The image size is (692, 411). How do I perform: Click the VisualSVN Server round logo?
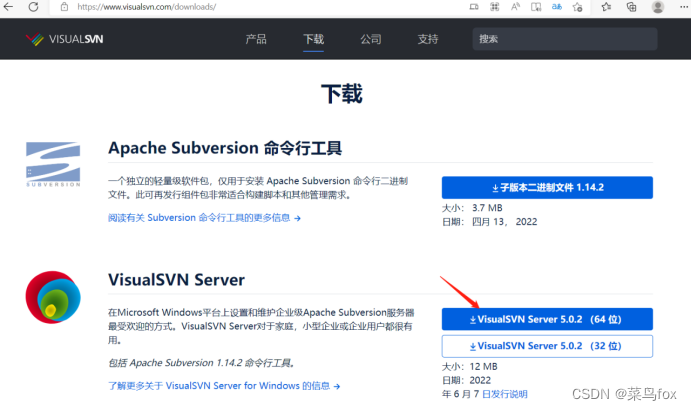pos(53,297)
